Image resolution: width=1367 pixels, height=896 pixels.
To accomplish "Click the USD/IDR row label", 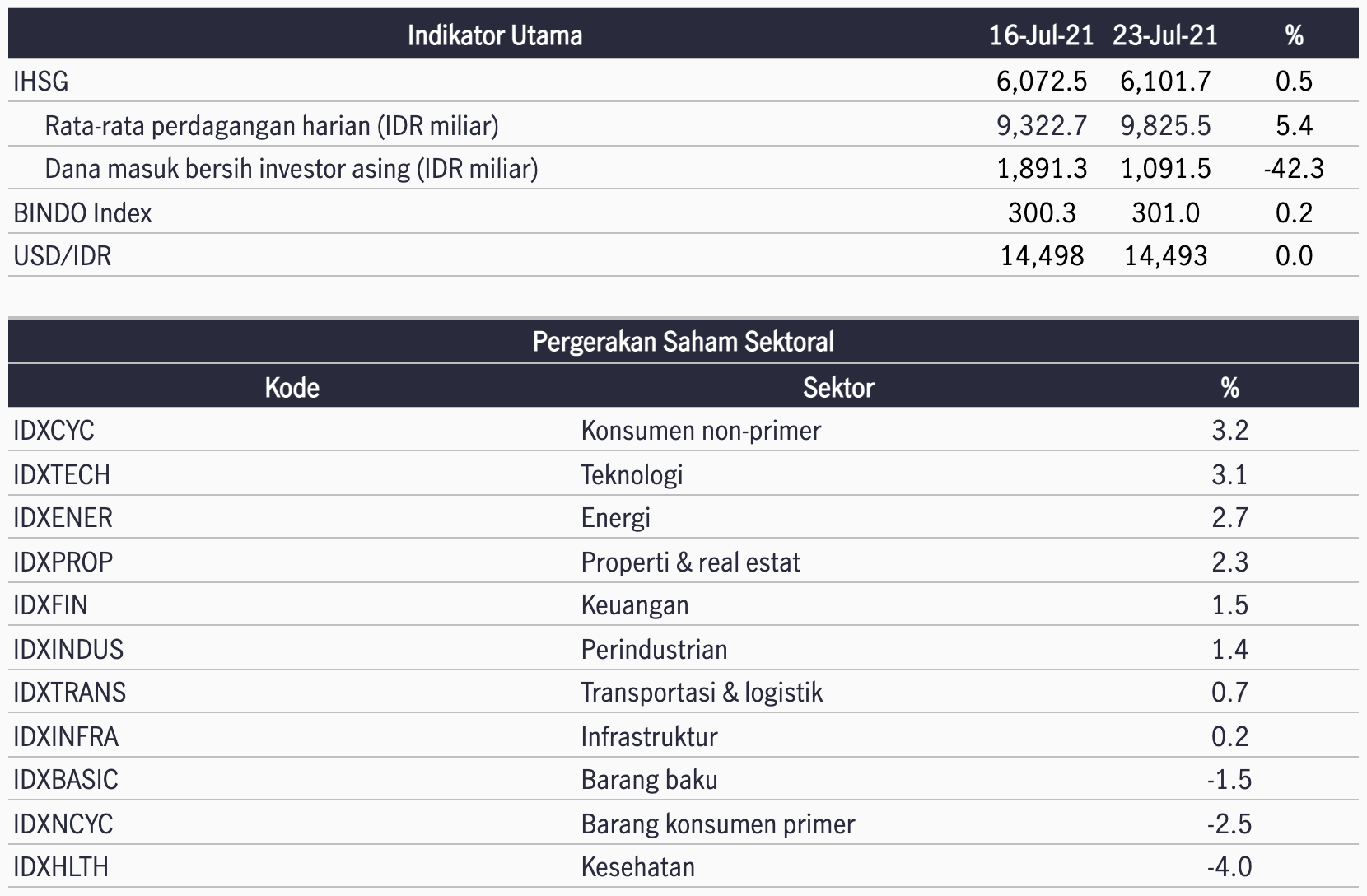I will click(x=63, y=256).
